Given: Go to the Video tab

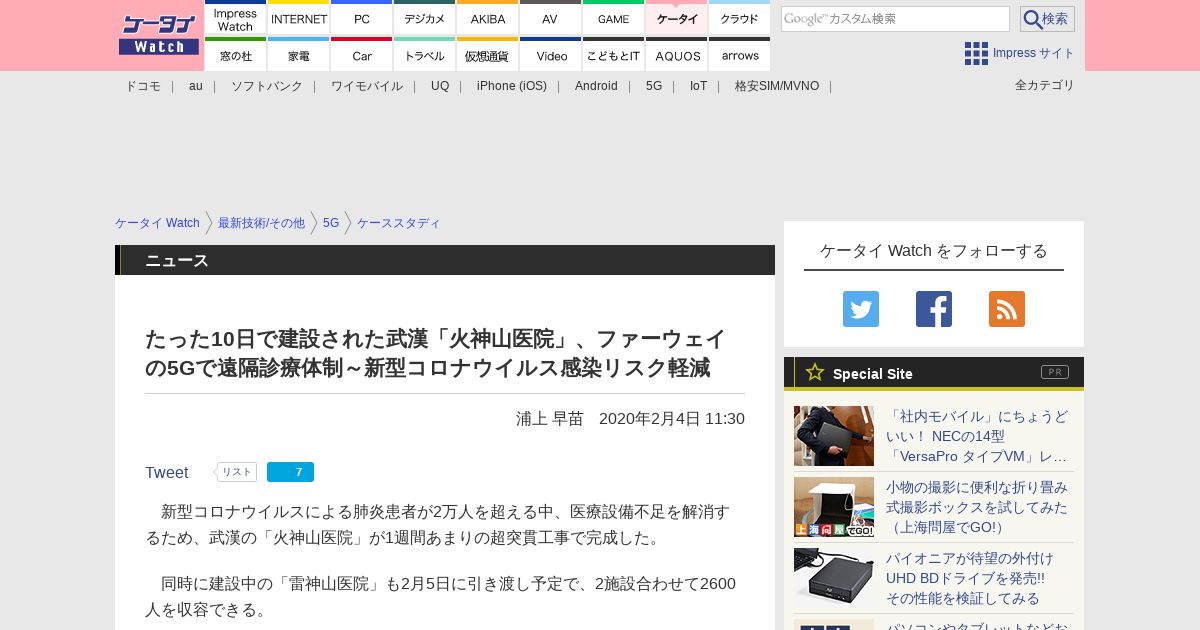Looking at the screenshot, I should (x=551, y=54).
